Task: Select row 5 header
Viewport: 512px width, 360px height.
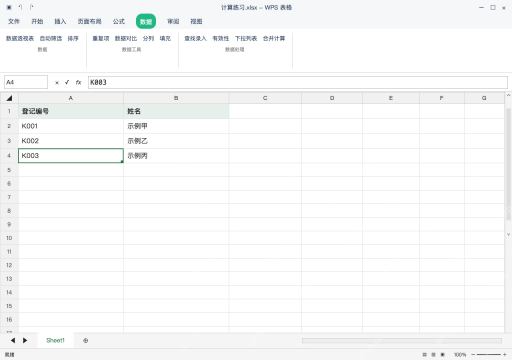Action: point(9,170)
